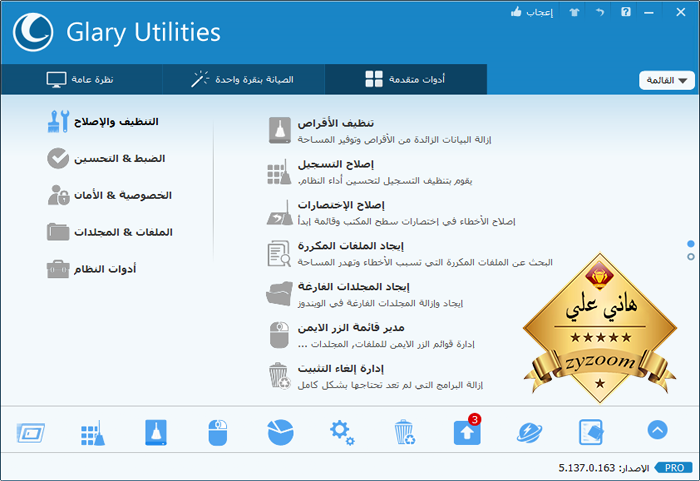Open the Disk Cleaner icon in bottom toolbar
The height and width of the screenshot is (481, 700).
[x=156, y=432]
